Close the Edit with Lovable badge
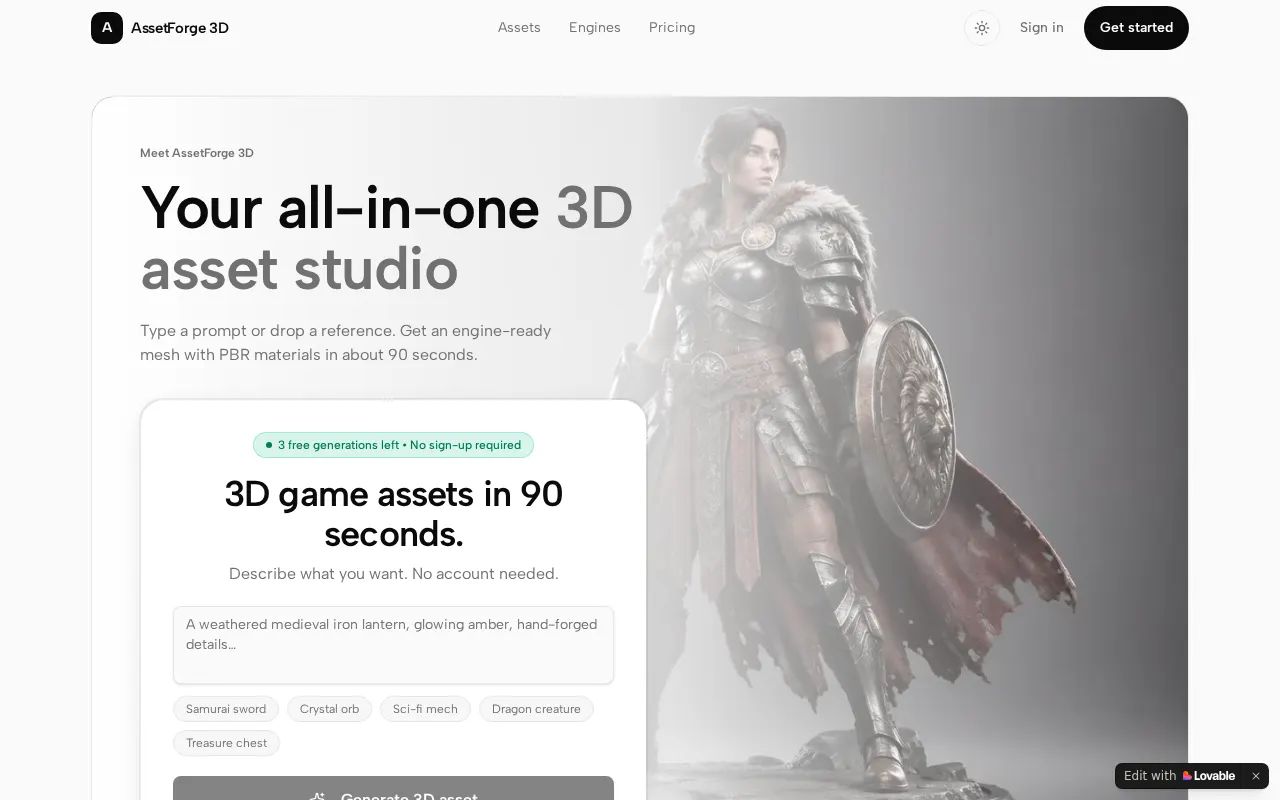Screen dimensions: 1280x800 tap(1256, 776)
